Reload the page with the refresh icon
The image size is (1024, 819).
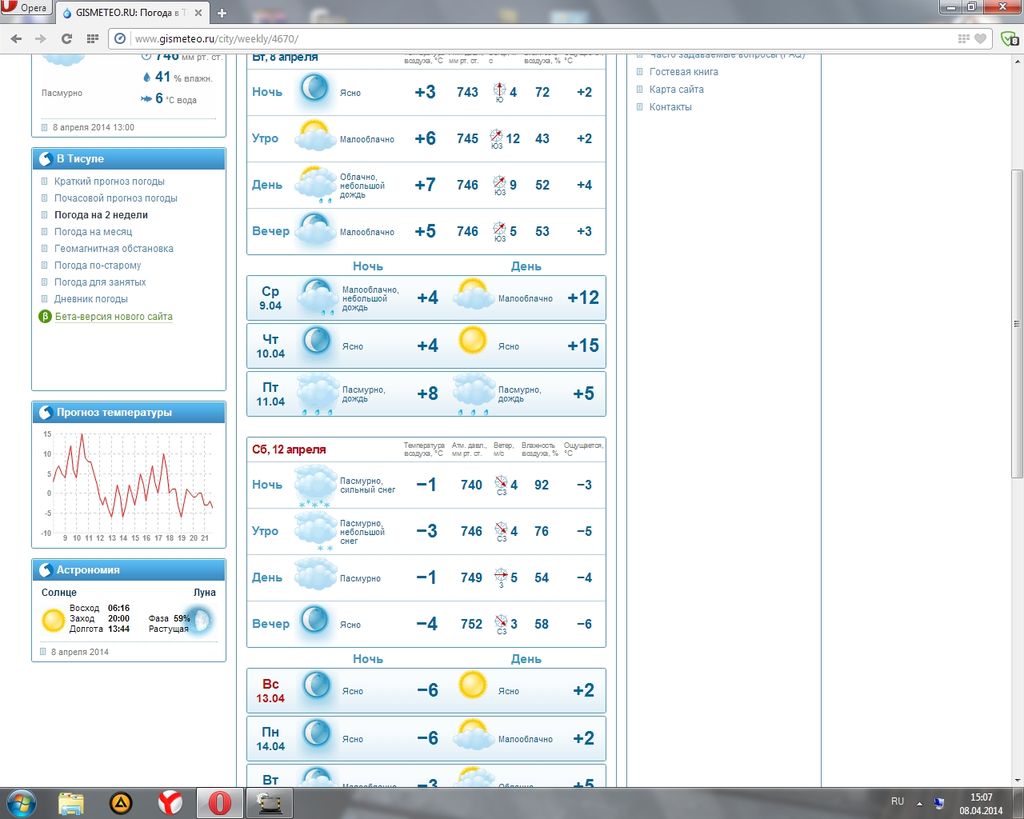(x=66, y=38)
